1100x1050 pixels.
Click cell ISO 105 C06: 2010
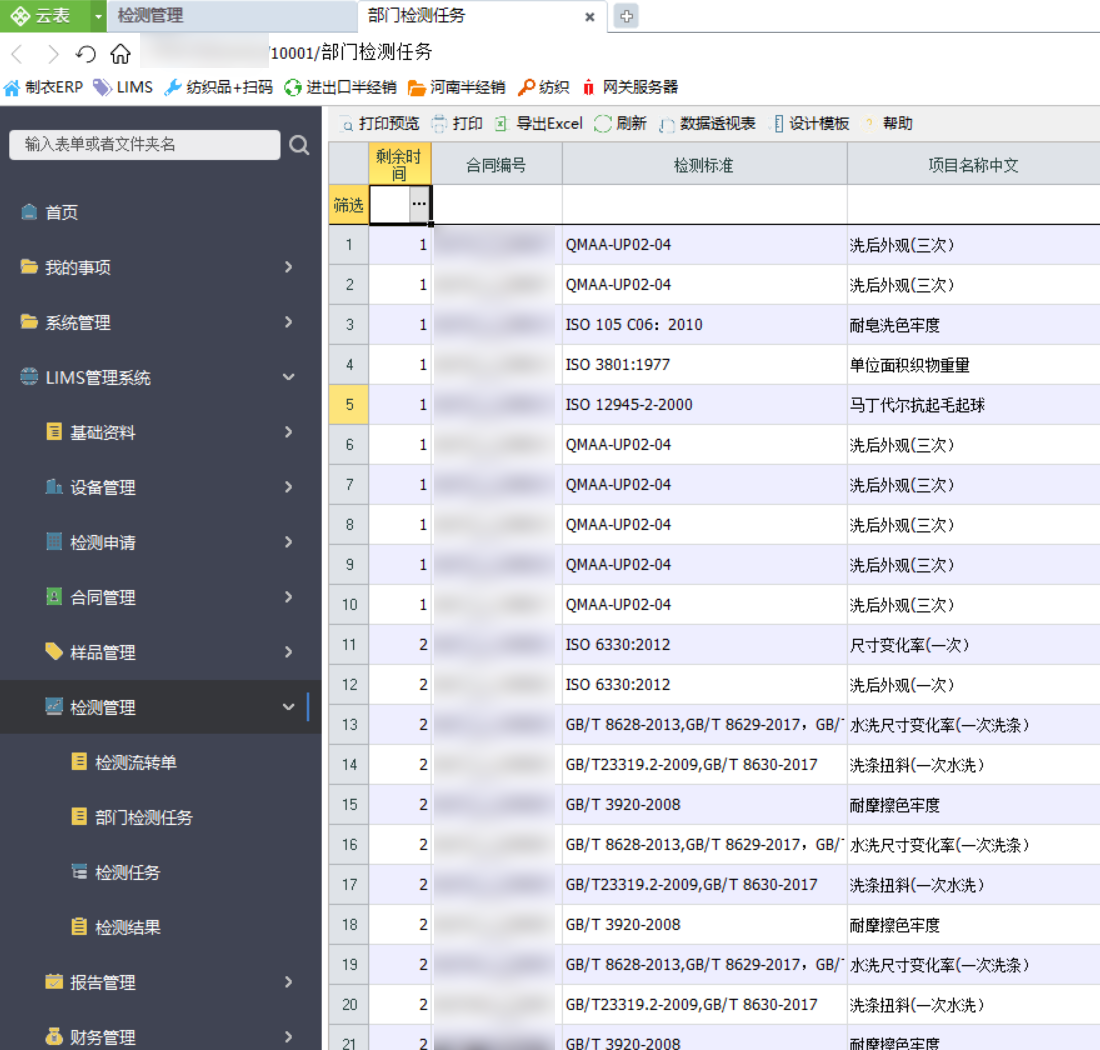pyautogui.click(x=704, y=325)
